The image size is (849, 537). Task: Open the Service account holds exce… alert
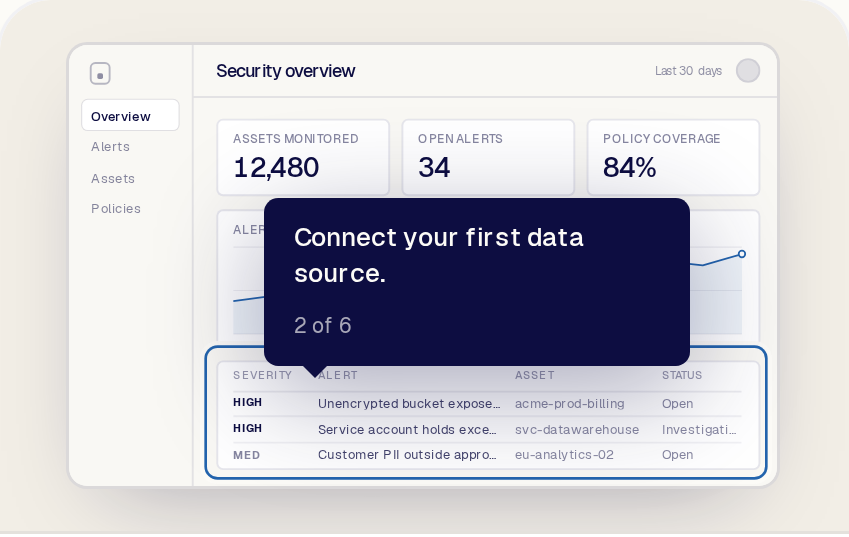click(x=407, y=430)
